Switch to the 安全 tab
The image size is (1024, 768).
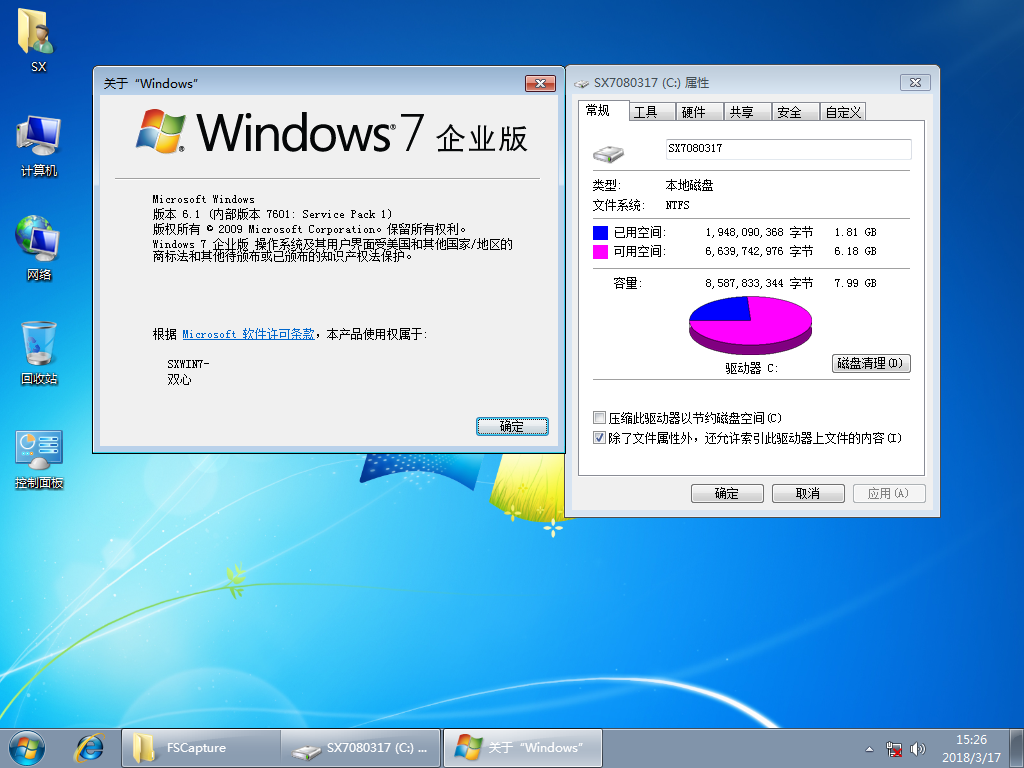click(x=795, y=112)
